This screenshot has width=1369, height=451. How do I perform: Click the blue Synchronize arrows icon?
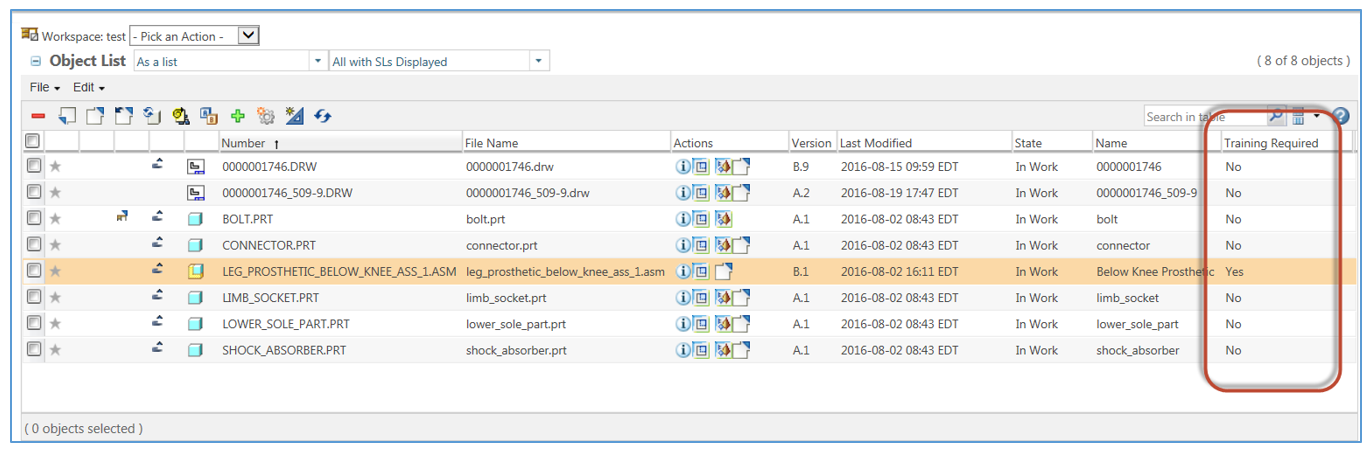[322, 116]
